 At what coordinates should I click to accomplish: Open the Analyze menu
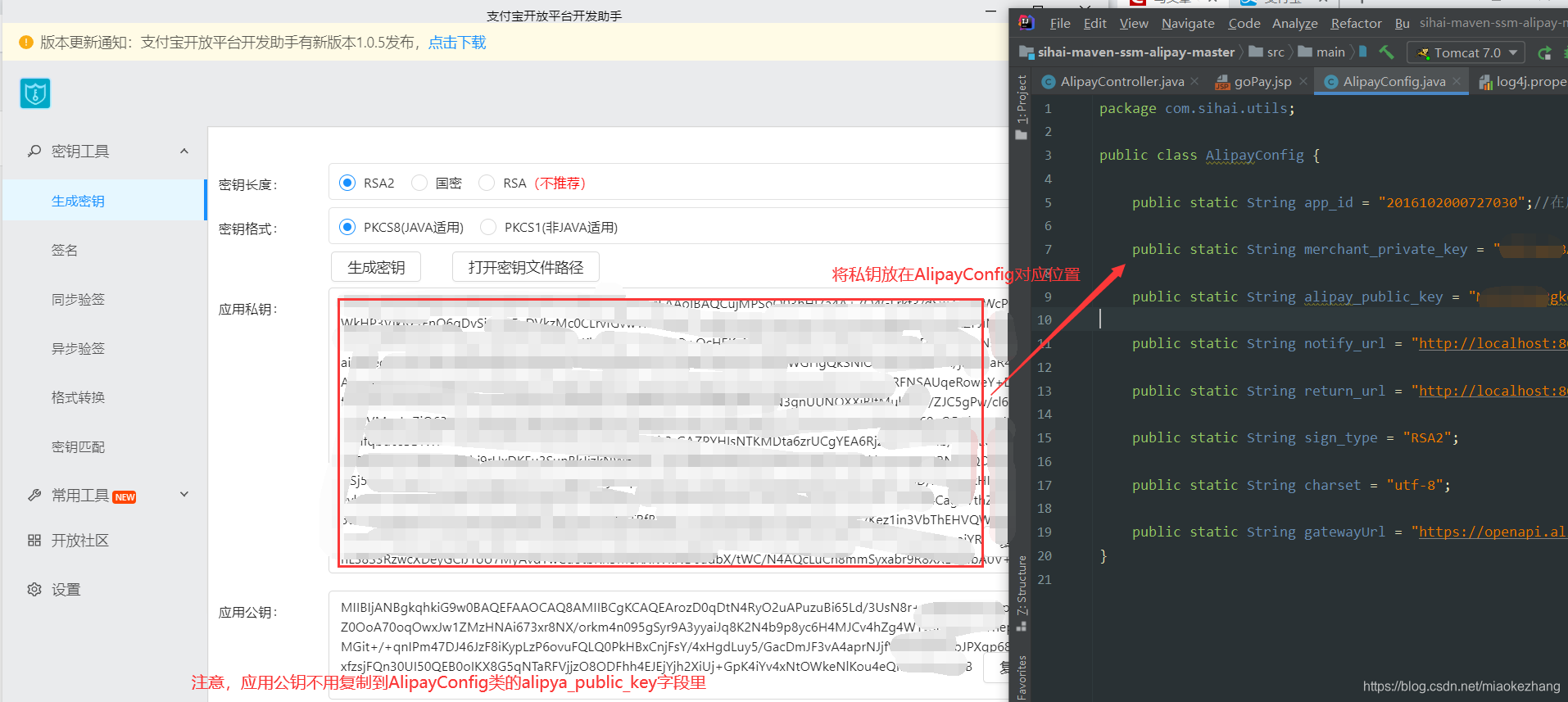[x=1294, y=23]
